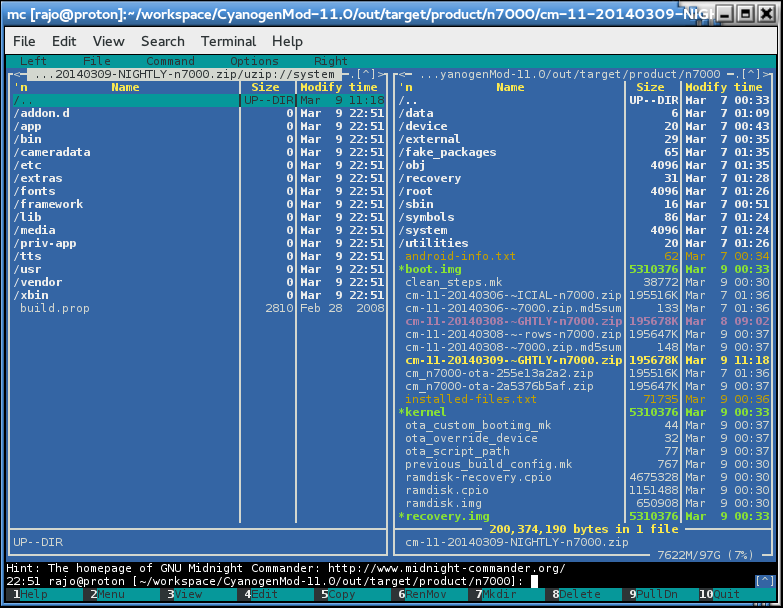This screenshot has height=608, width=783.
Task: Select build.prop file in left panel
Action: click(199, 308)
